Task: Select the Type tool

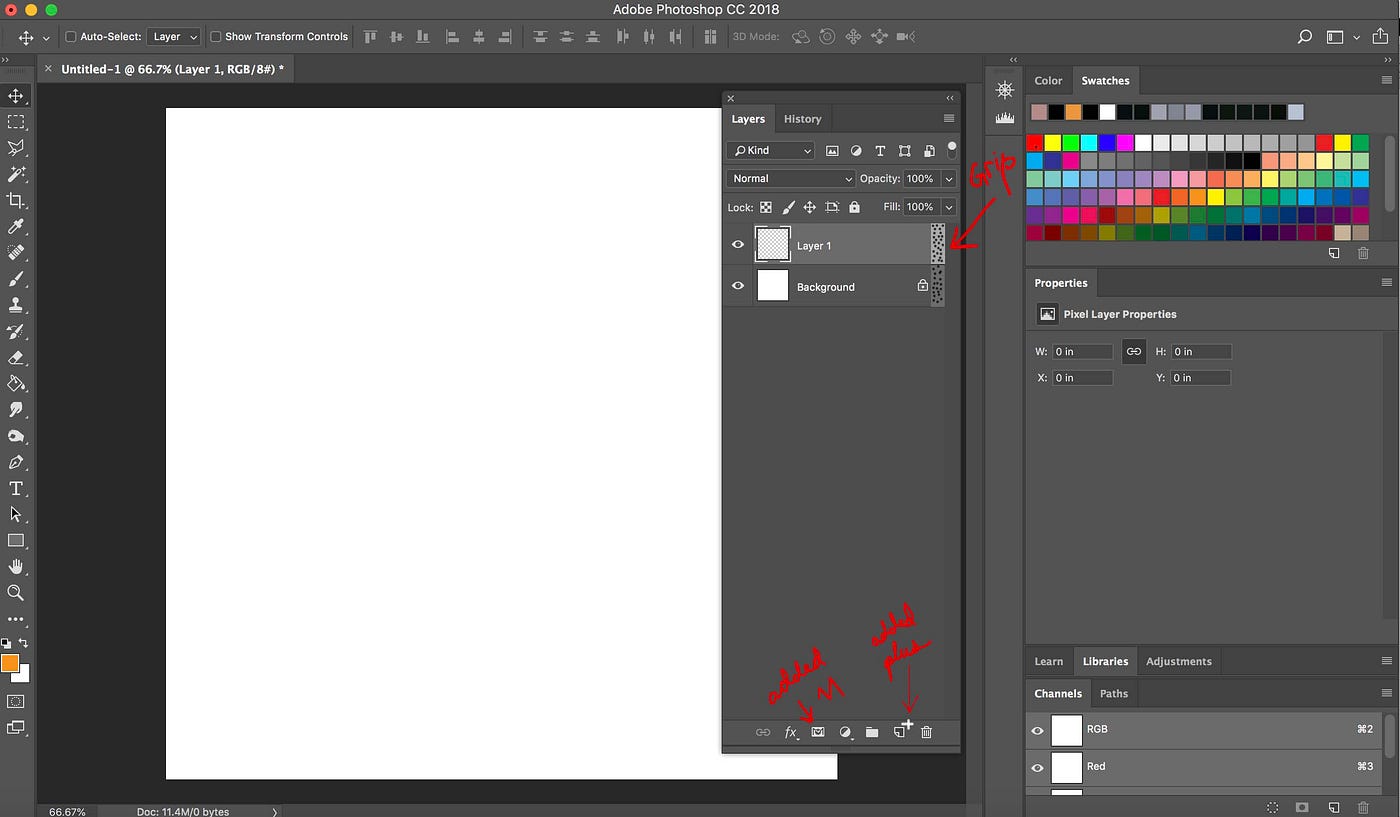Action: point(17,488)
